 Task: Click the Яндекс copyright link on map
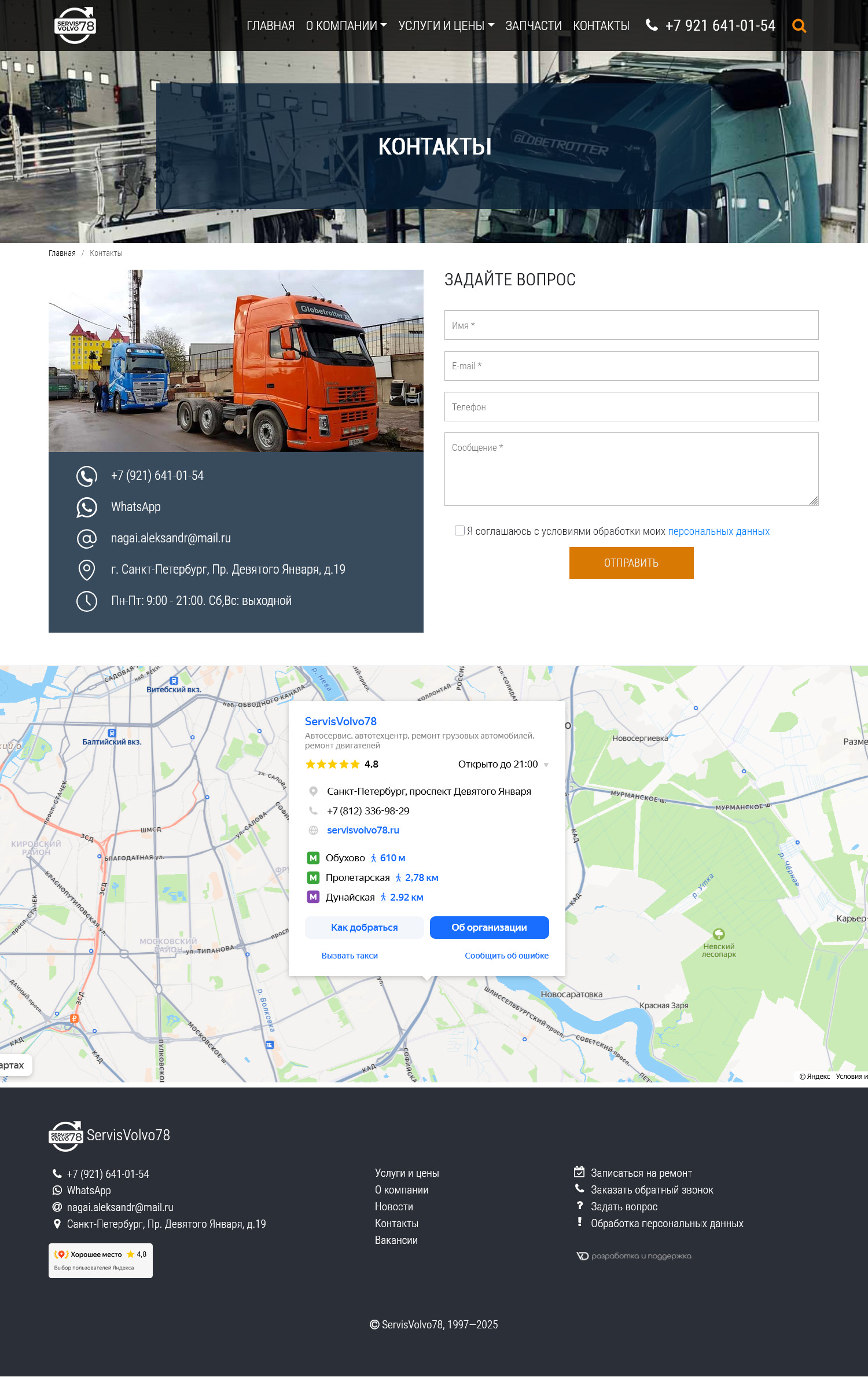pyautogui.click(x=815, y=1077)
